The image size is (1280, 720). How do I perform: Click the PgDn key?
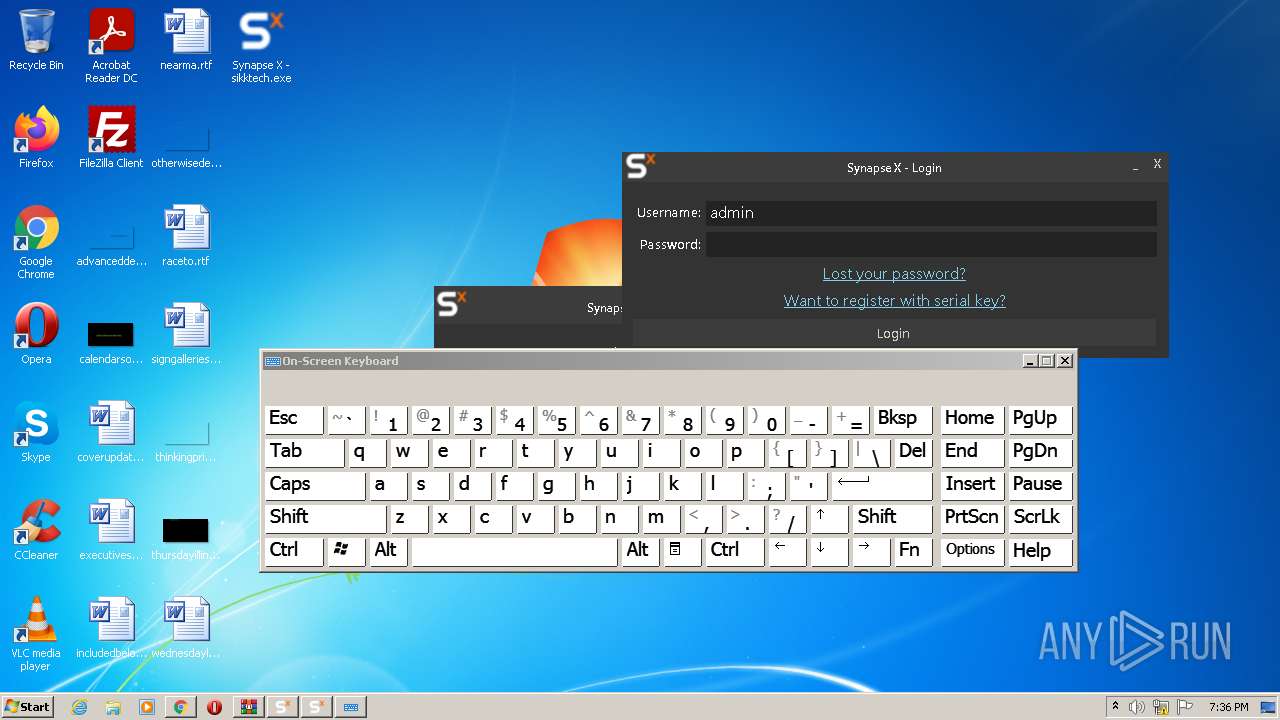(x=1040, y=452)
